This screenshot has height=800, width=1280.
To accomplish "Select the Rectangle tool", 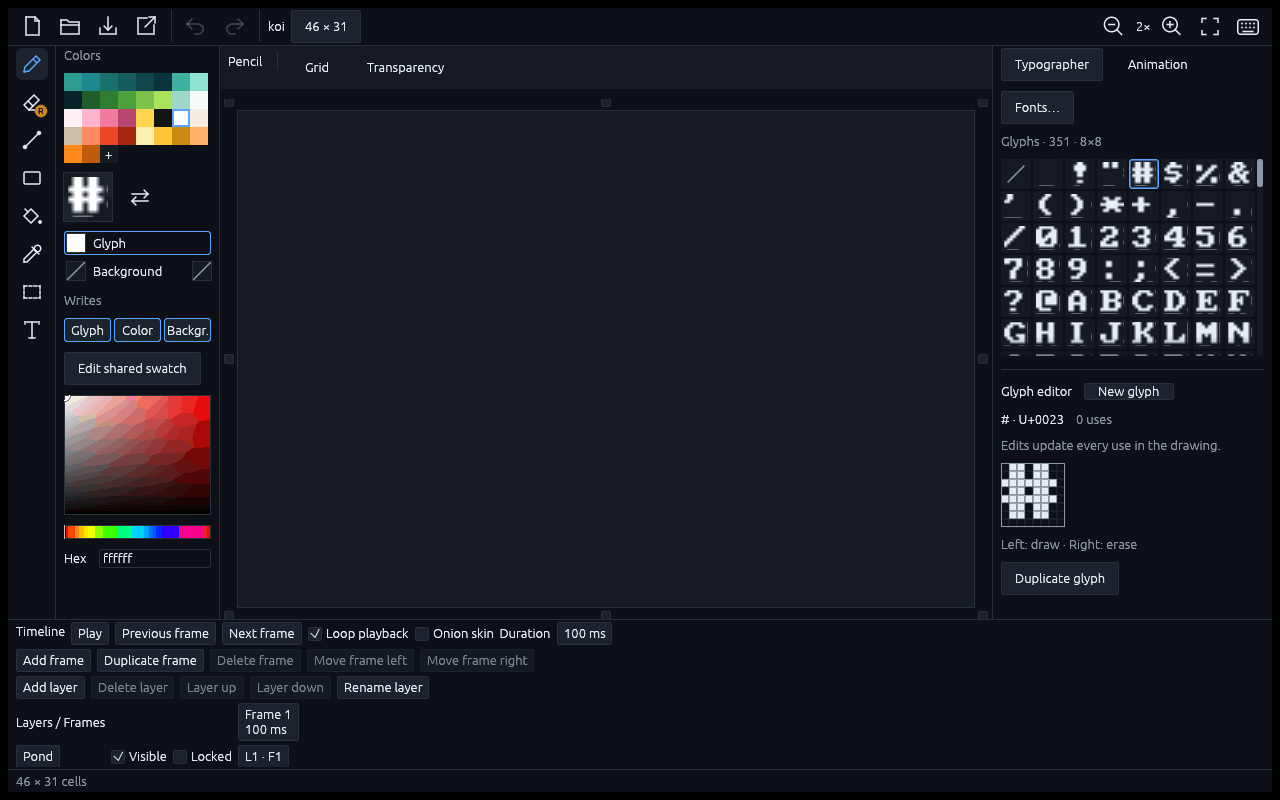I will [32, 178].
